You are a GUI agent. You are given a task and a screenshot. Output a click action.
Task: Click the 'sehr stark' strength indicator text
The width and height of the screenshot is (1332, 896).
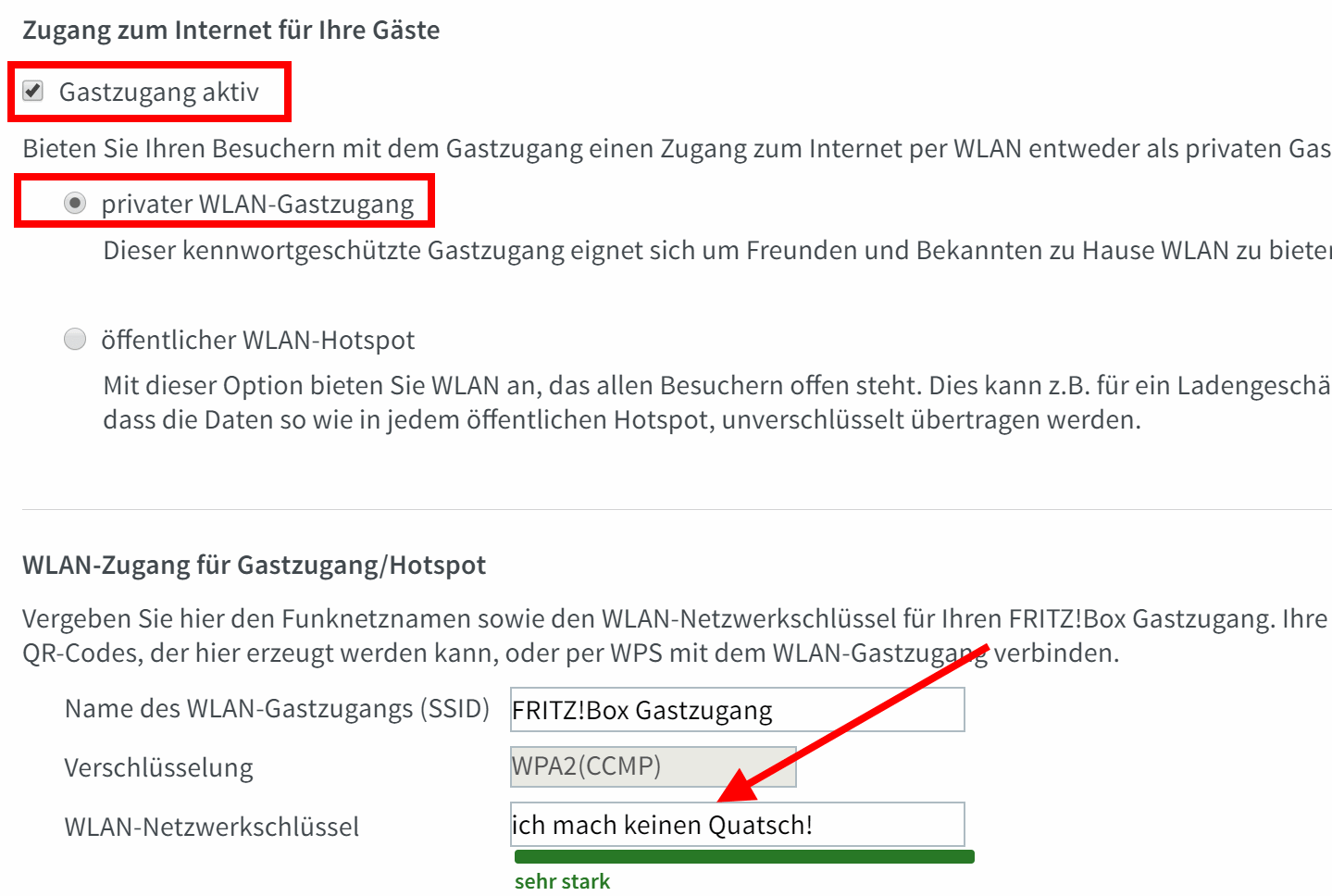click(x=562, y=881)
